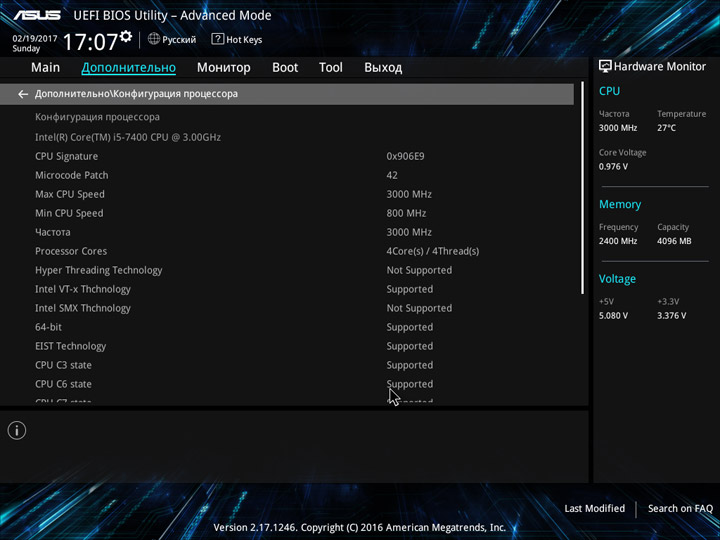
Task: Select the Min CPU Speed row
Action: pos(287,214)
